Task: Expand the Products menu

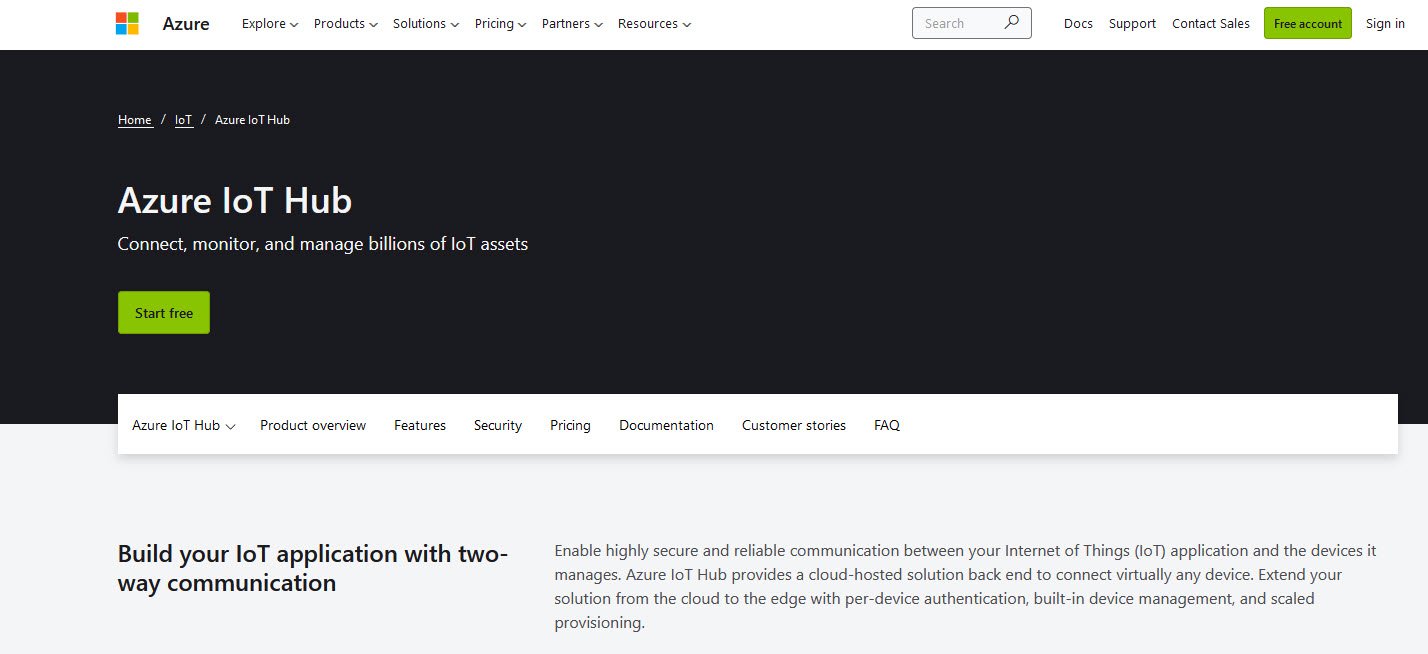Action: pyautogui.click(x=346, y=23)
